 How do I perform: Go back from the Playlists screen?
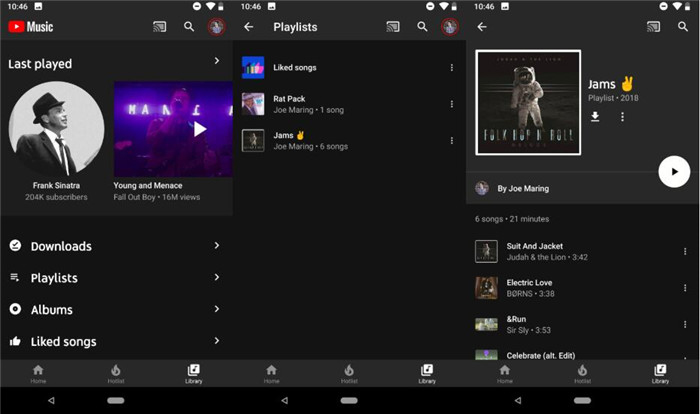pos(249,27)
